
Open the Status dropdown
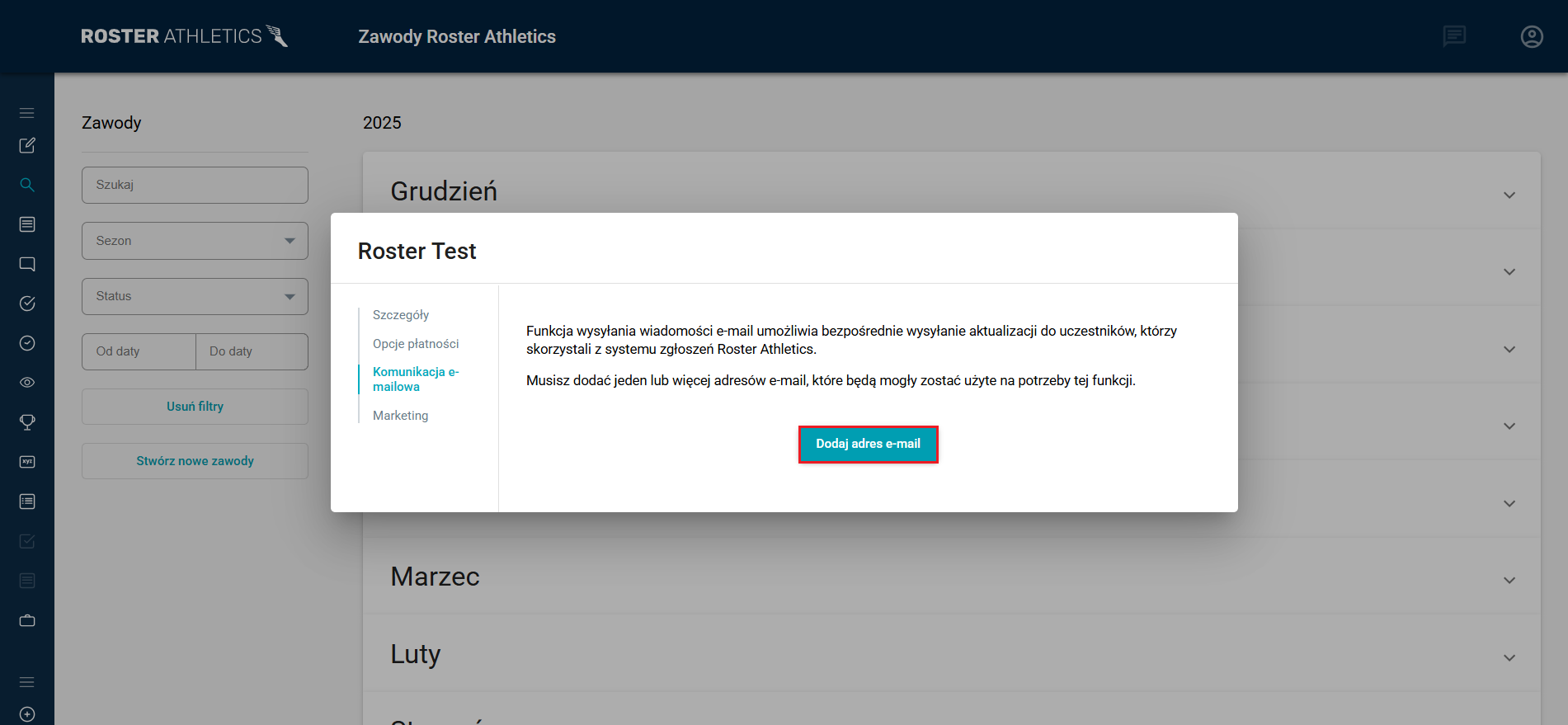(195, 296)
